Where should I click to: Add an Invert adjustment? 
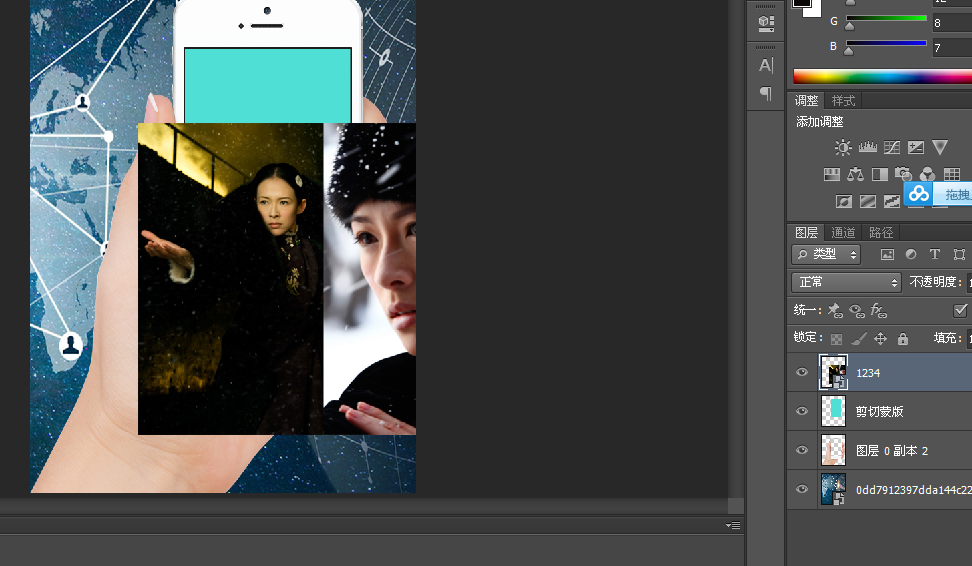tap(844, 201)
